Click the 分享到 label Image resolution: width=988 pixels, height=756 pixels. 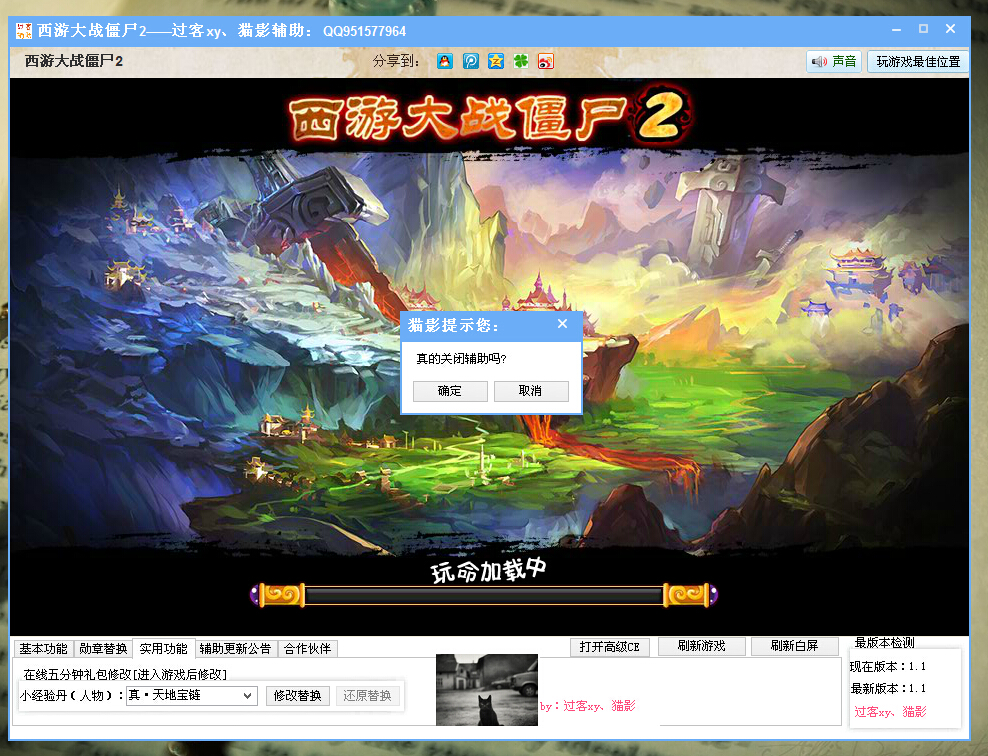(396, 61)
